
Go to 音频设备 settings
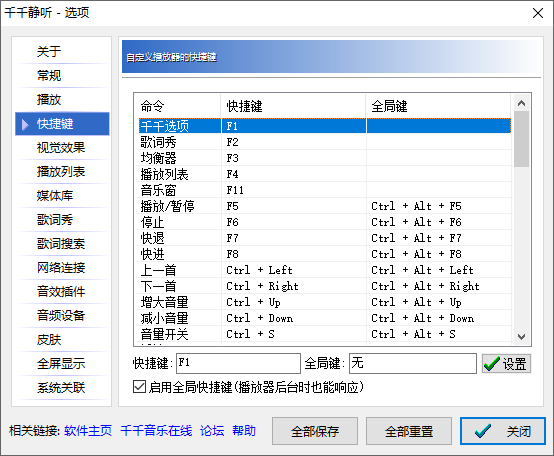tap(62, 316)
